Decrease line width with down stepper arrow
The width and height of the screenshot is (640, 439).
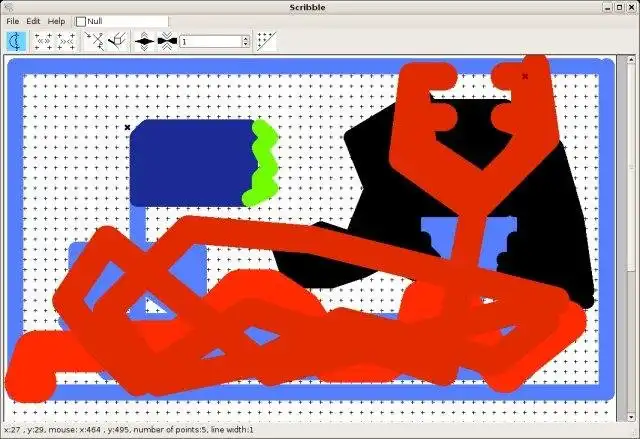(x=246, y=44)
